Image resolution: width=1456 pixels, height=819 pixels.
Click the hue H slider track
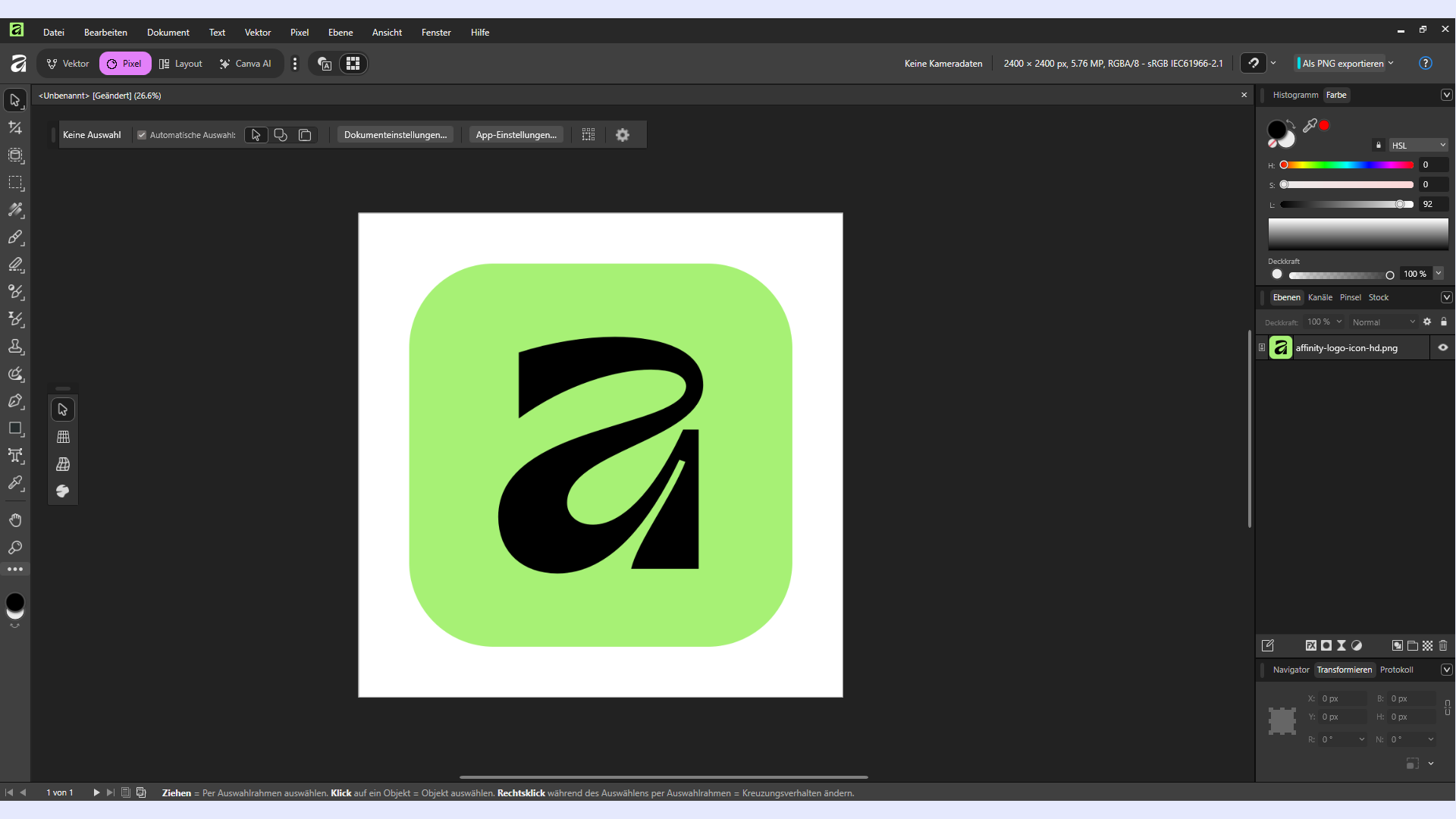click(x=1347, y=165)
